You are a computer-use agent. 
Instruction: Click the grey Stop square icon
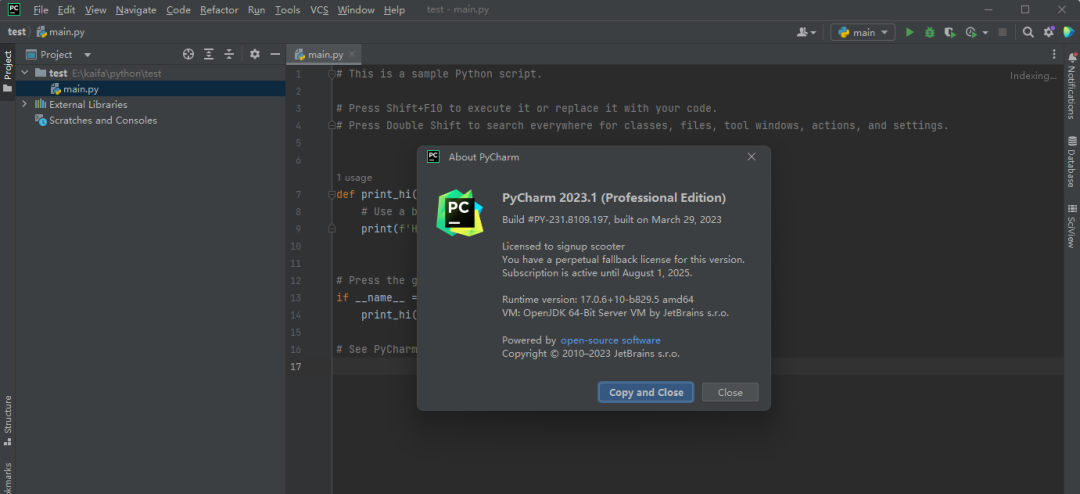point(1002,32)
